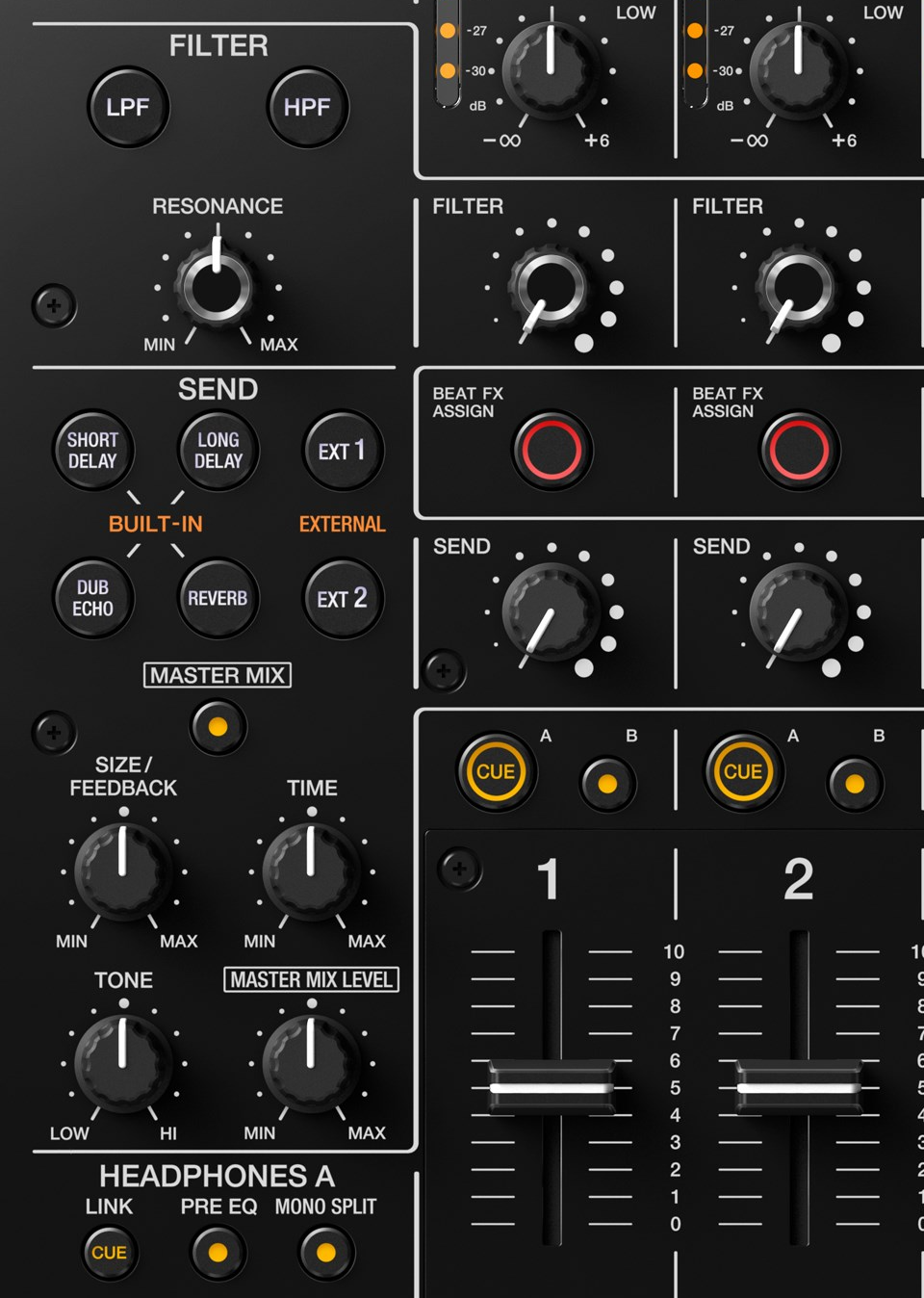Toggle Headphones A Mono Split button
The width and height of the screenshot is (924, 1298).
pos(326,1253)
